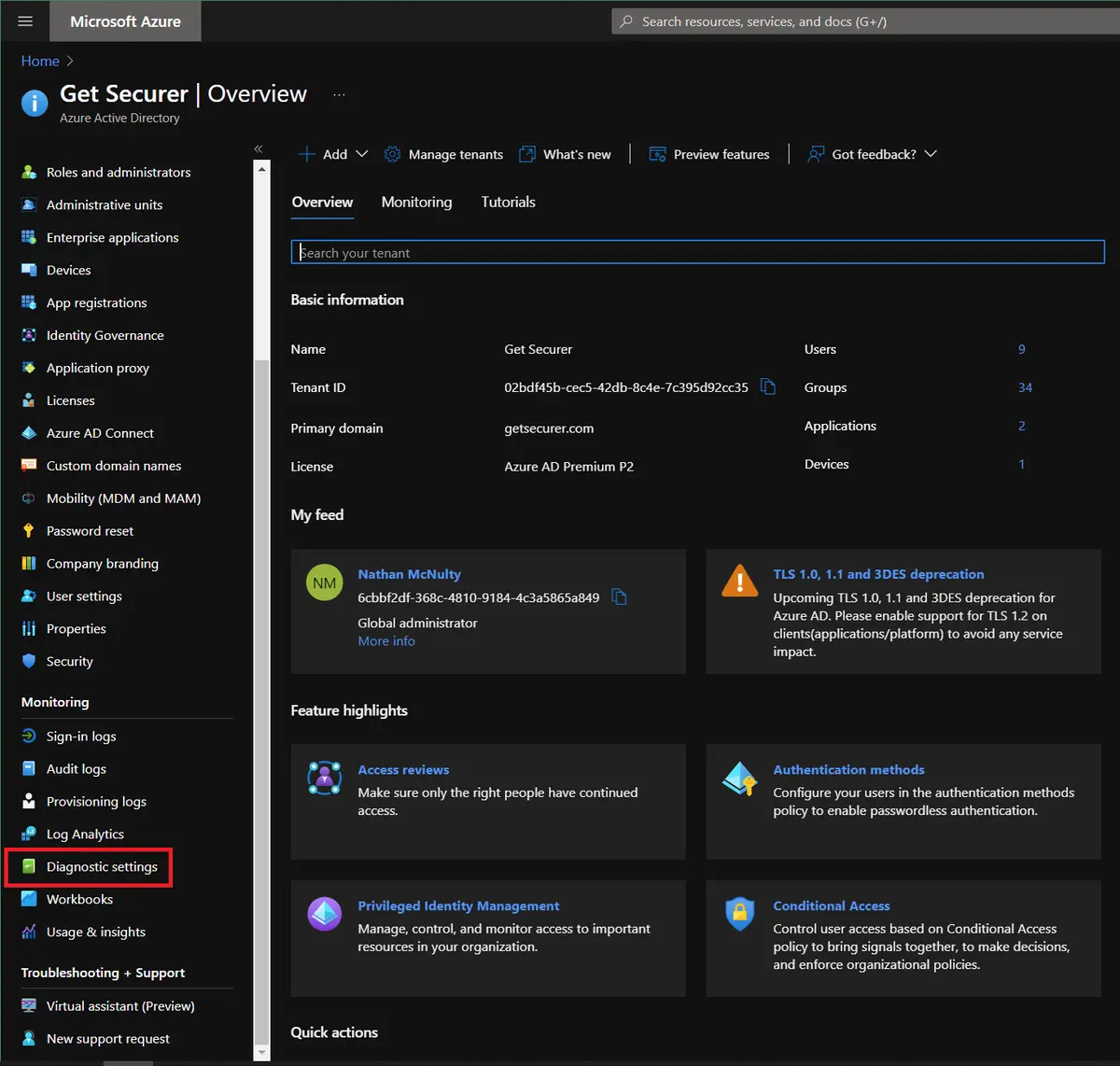Click the TLS deprecation warning icon
Screen dimensions: 1120x1066
click(x=740, y=582)
